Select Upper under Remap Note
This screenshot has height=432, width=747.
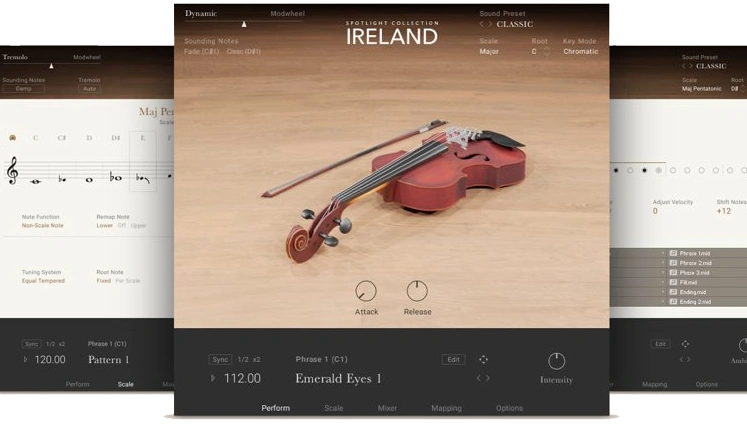[x=138, y=226]
